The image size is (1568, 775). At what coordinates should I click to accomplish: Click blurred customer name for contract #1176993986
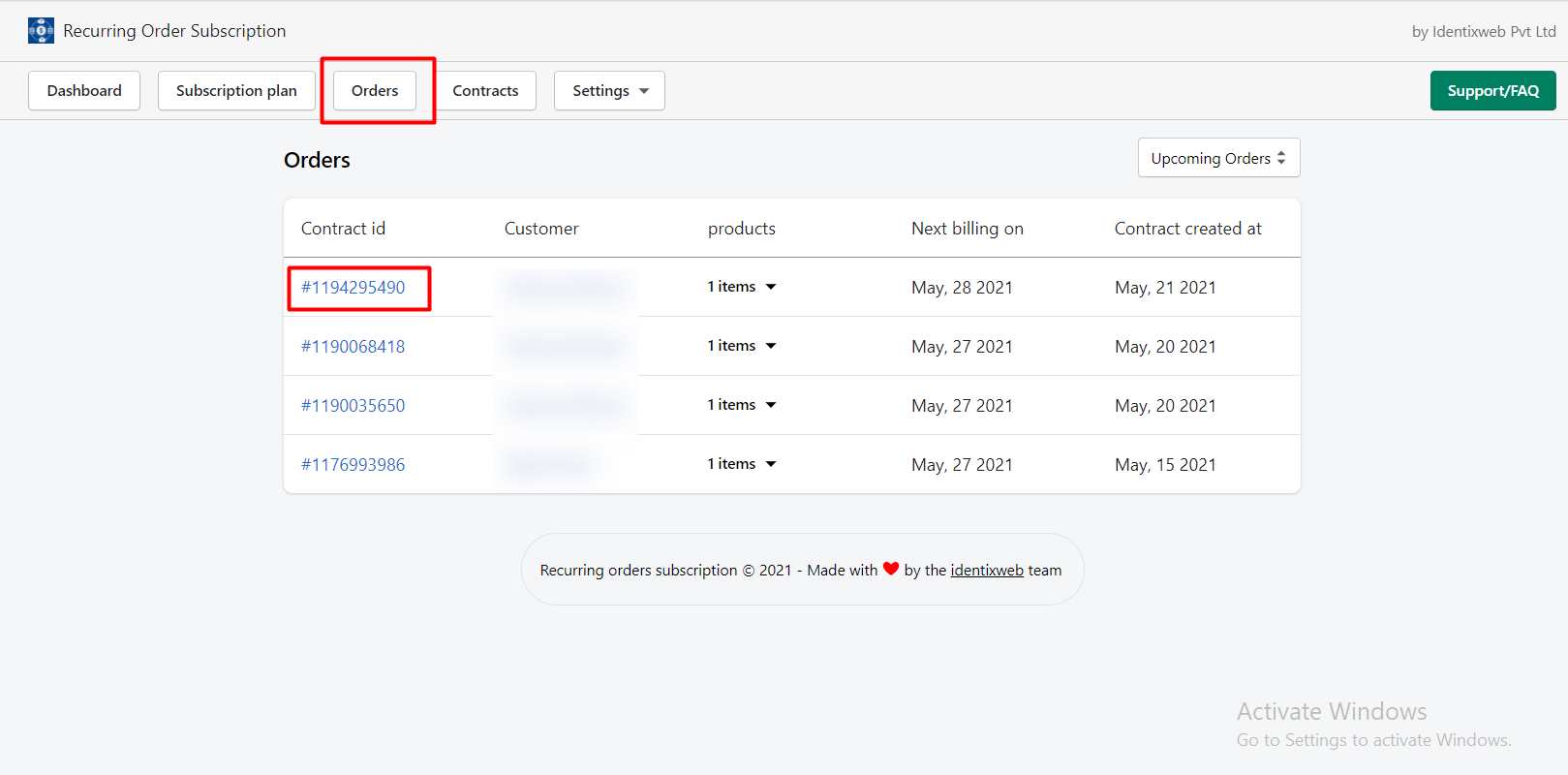[x=550, y=465]
